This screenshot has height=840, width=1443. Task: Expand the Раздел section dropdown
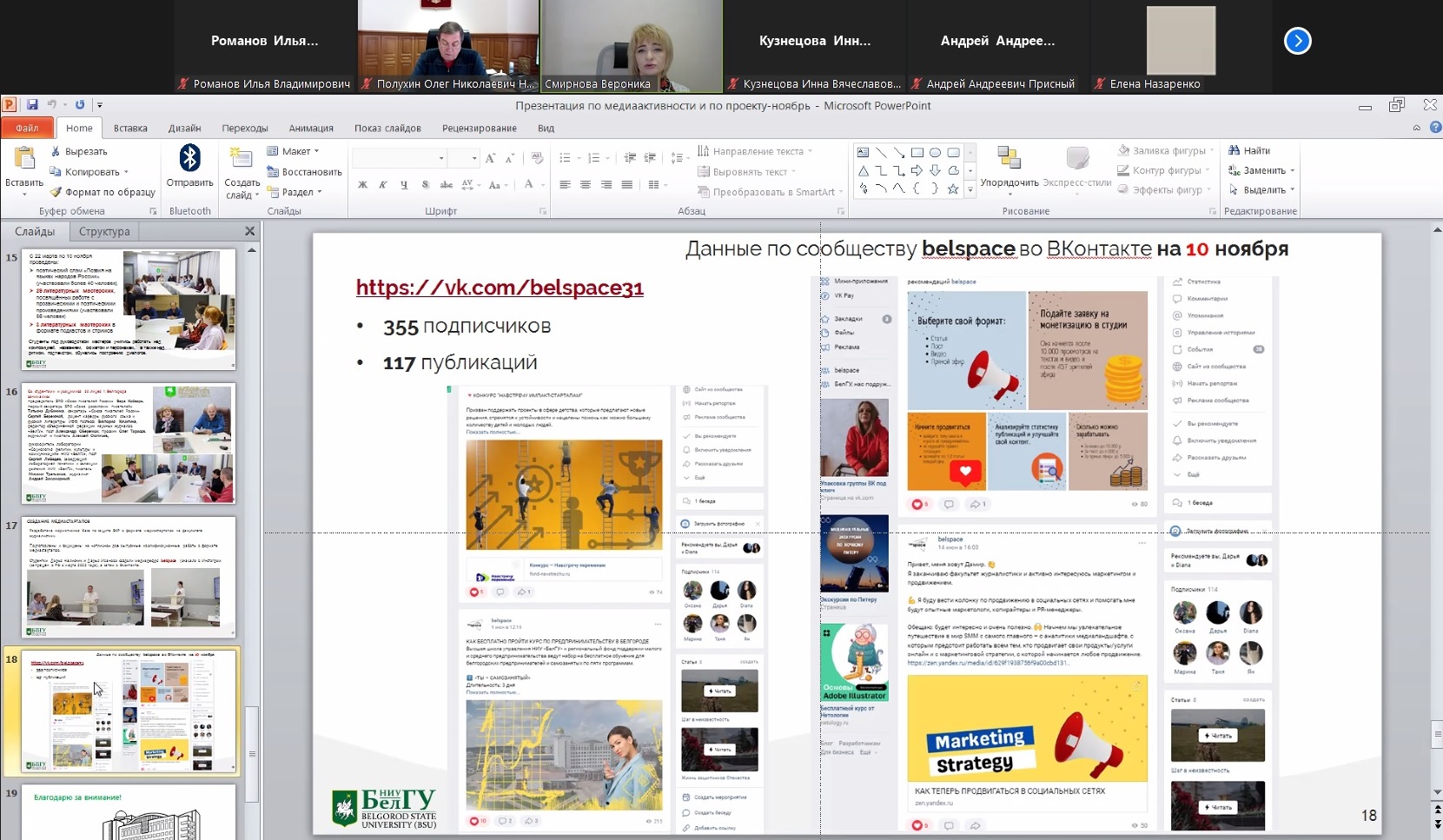coord(296,192)
